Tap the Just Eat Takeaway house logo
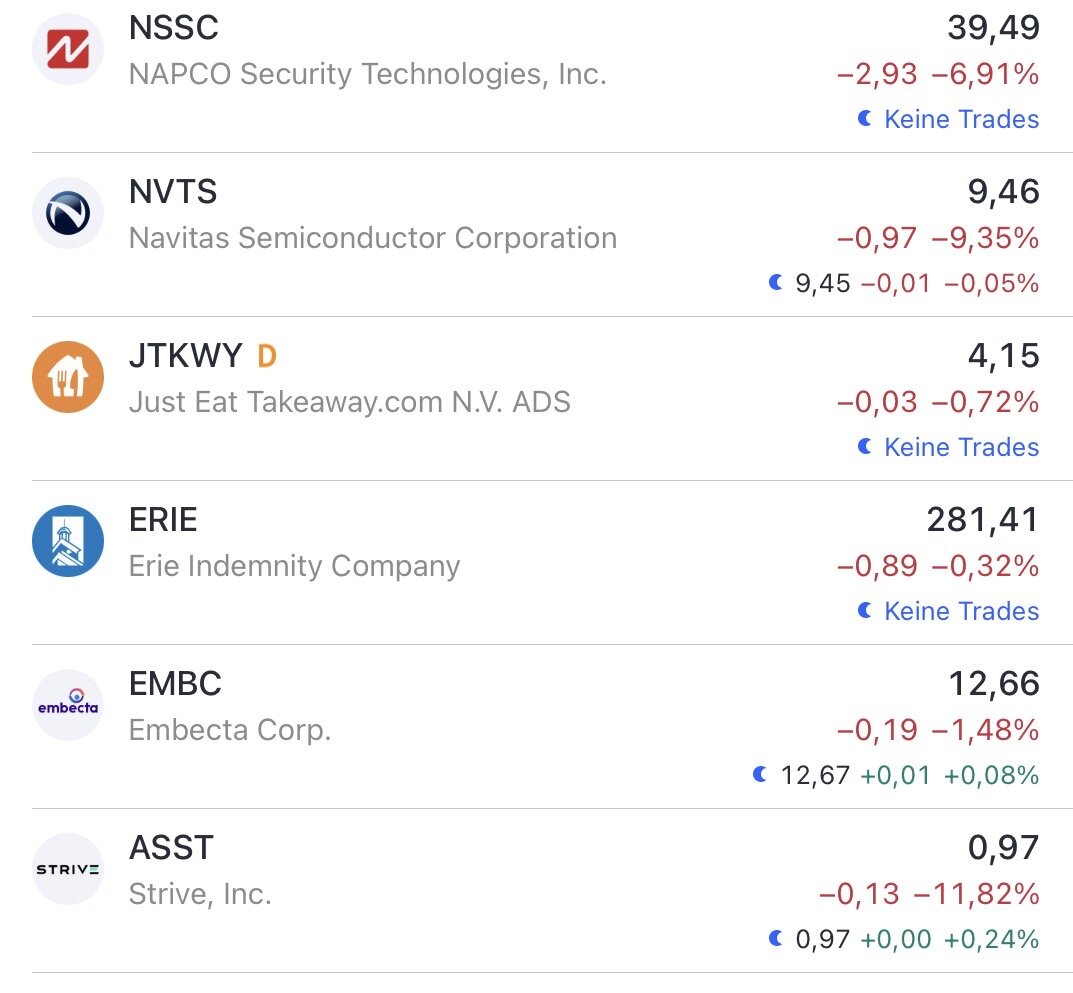The height and width of the screenshot is (993, 1073). [68, 377]
